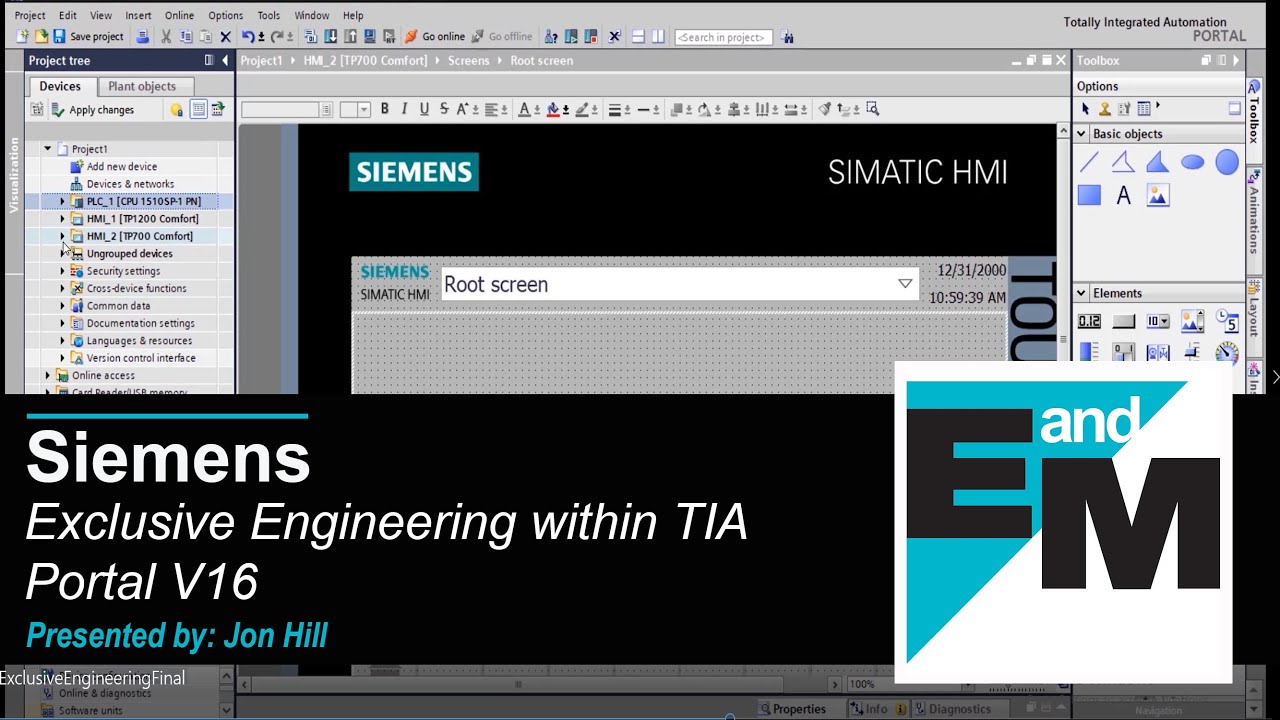Click Go offline
The height and width of the screenshot is (720, 1280).
pyautogui.click(x=502, y=37)
